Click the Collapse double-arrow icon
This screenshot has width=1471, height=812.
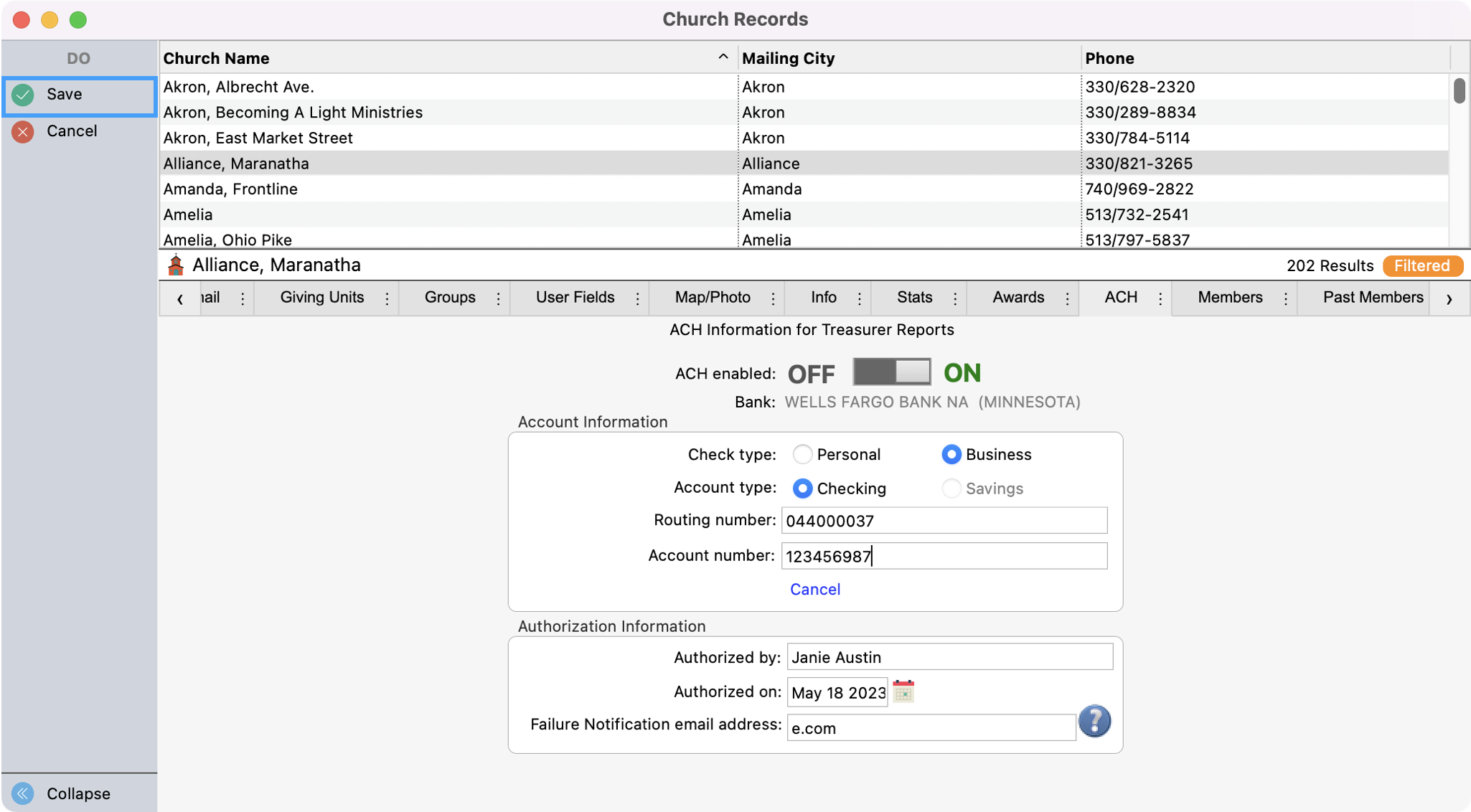coord(23,793)
